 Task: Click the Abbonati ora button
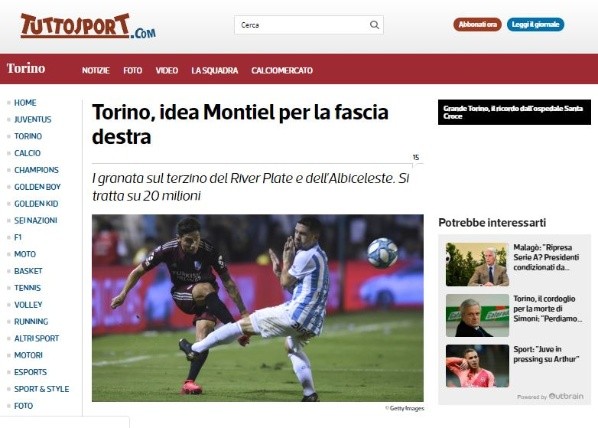(477, 25)
